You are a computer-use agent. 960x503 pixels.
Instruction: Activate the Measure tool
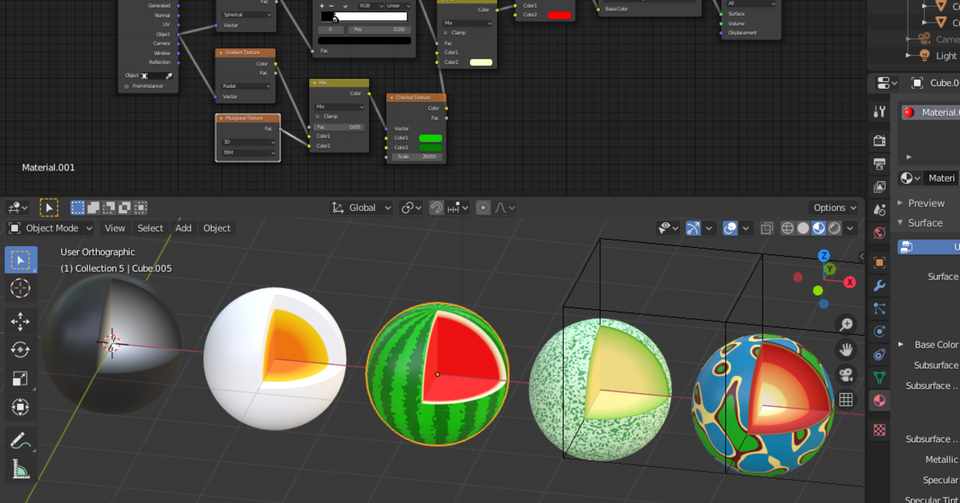tap(20, 469)
